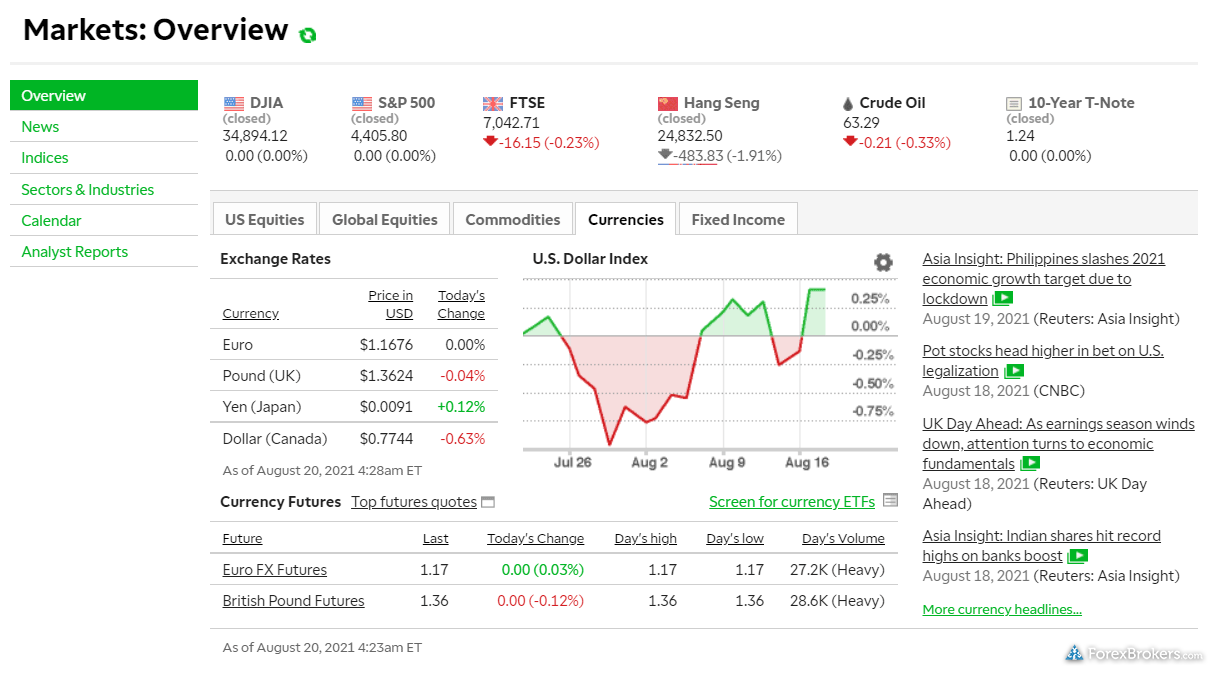Open the Euro FX Futures quote
The height and width of the screenshot is (676, 1228).
coord(274,569)
